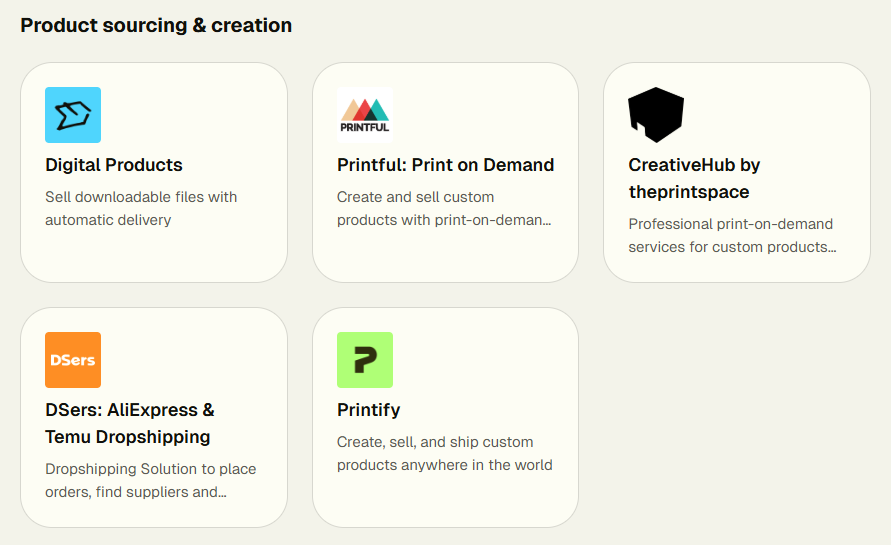Open DSers: AliExpress & Temu Dropshipping title
The height and width of the screenshot is (545, 891).
pyautogui.click(x=129, y=423)
